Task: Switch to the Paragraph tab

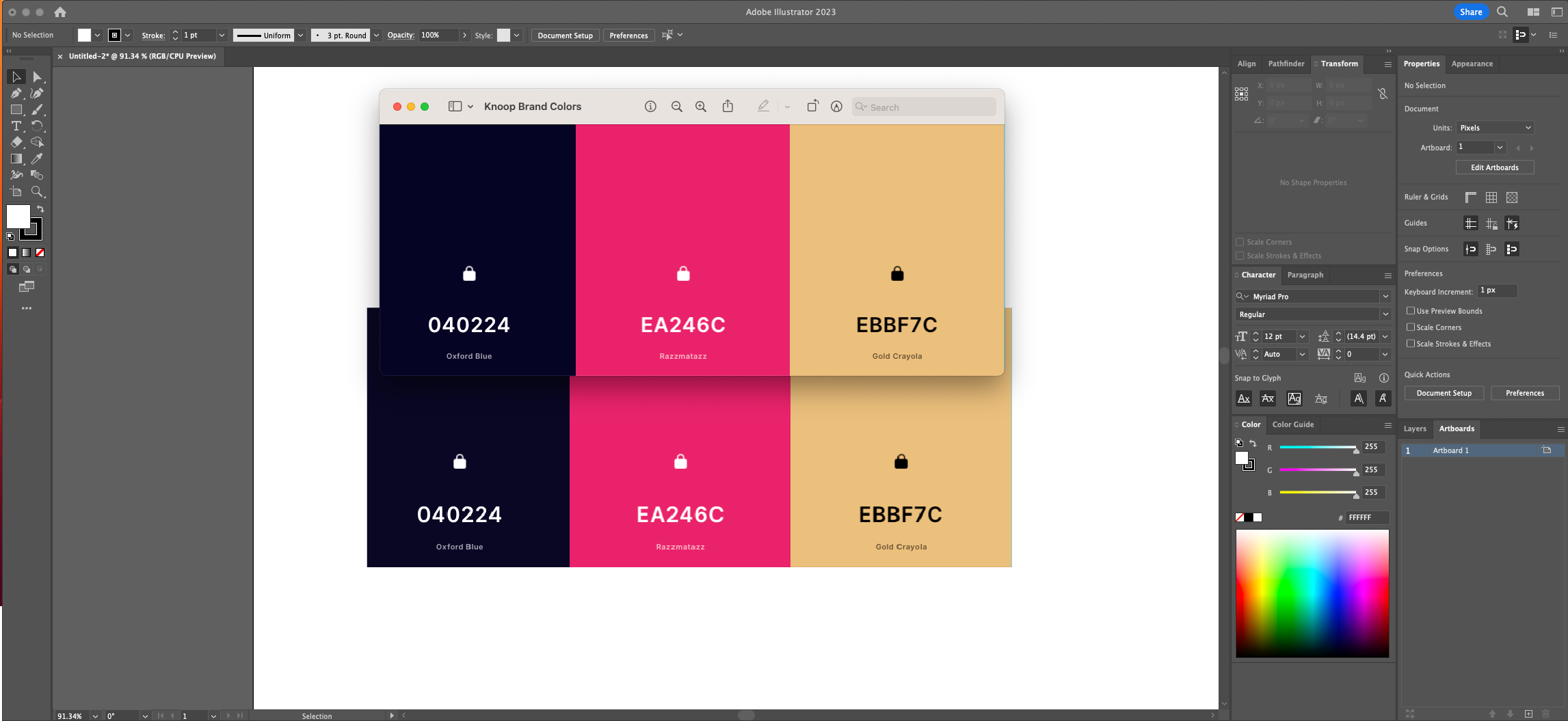Action: pyautogui.click(x=1305, y=275)
